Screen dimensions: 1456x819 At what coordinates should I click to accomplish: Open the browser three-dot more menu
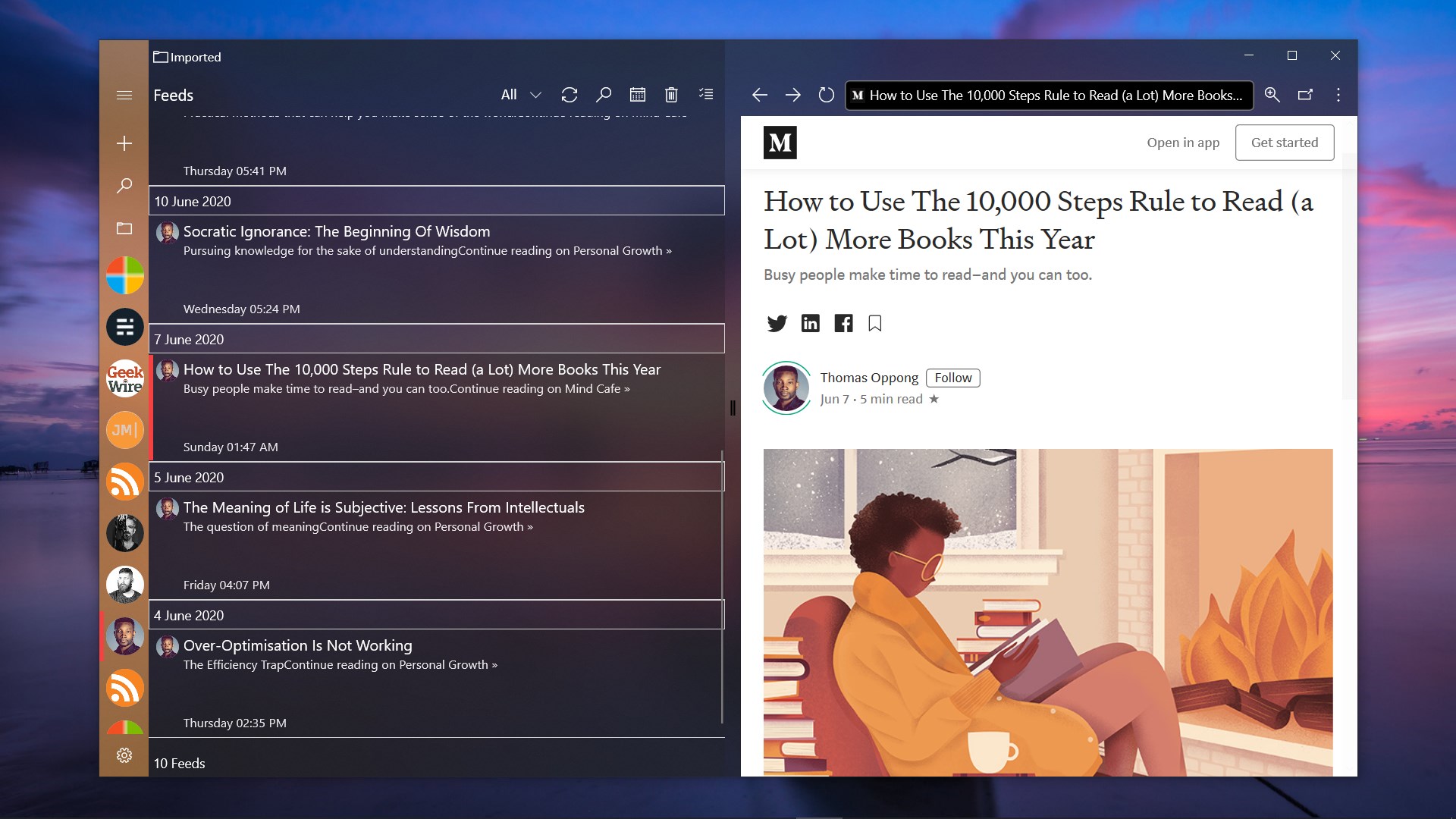click(x=1338, y=95)
